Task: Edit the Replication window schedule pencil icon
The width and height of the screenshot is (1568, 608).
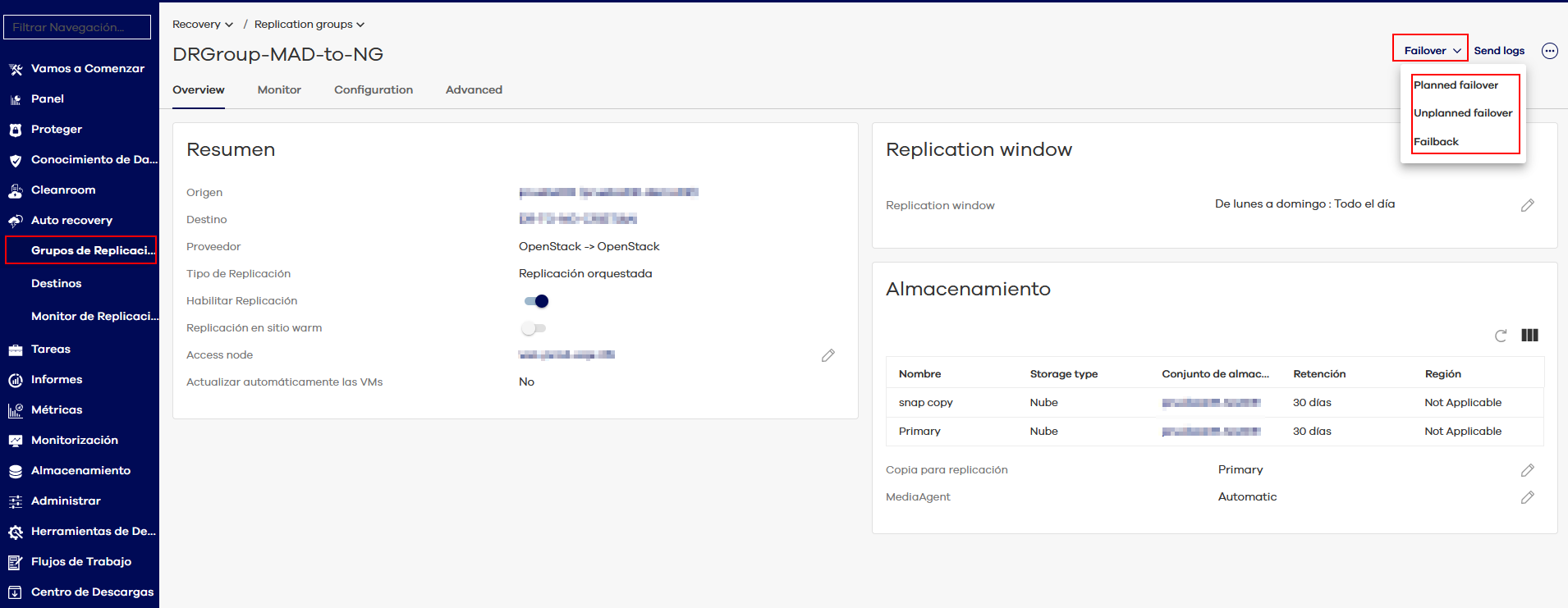Action: (x=1527, y=205)
